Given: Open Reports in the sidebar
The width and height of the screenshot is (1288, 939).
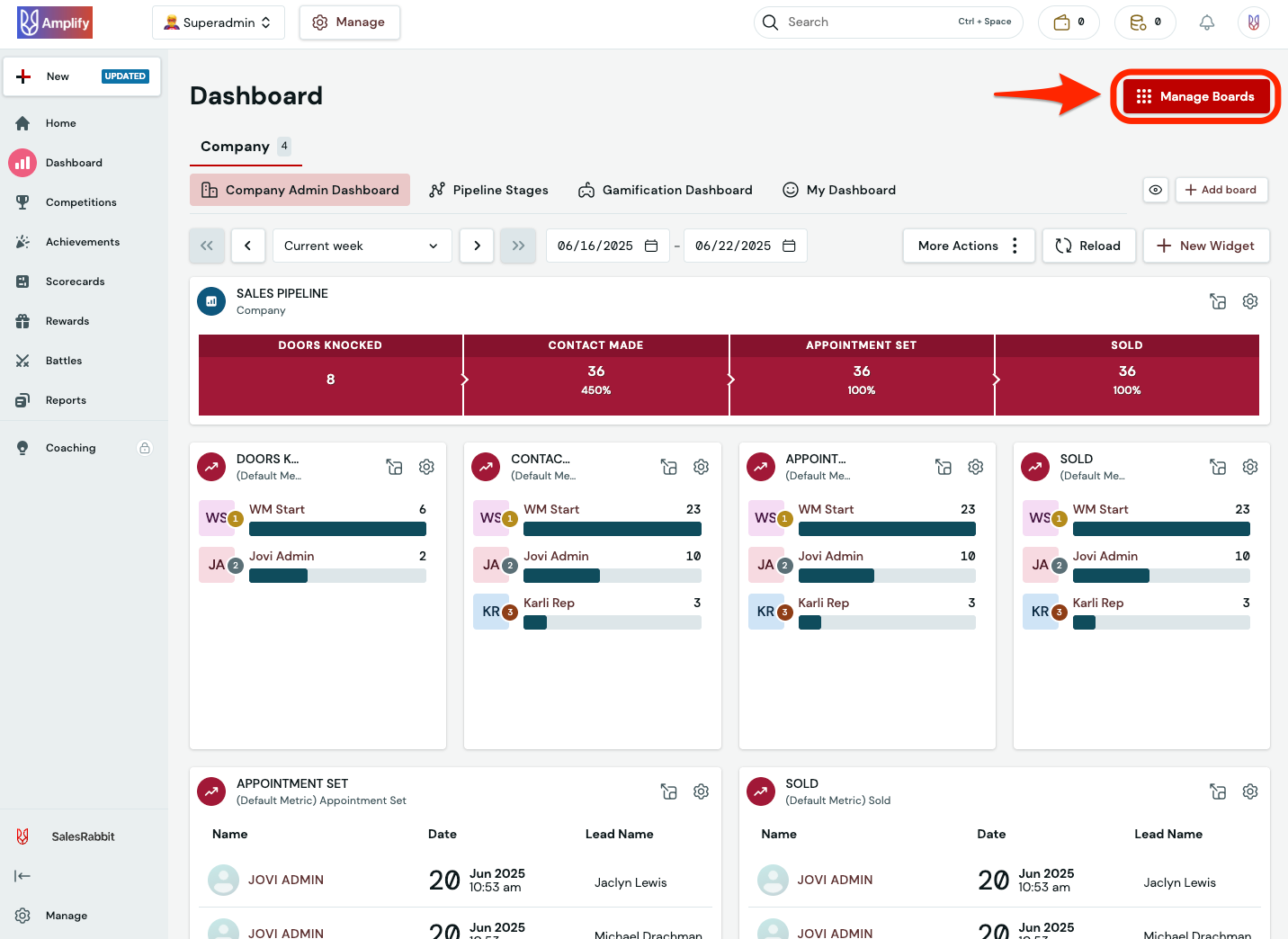Looking at the screenshot, I should [66, 400].
